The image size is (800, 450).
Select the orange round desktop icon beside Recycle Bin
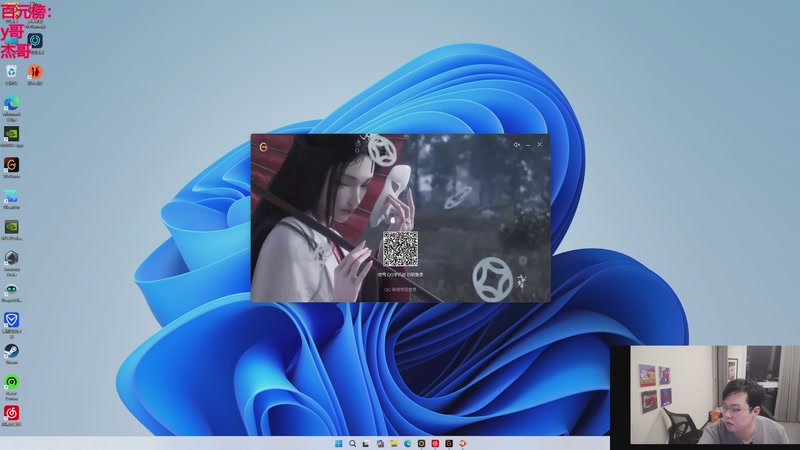[x=35, y=74]
